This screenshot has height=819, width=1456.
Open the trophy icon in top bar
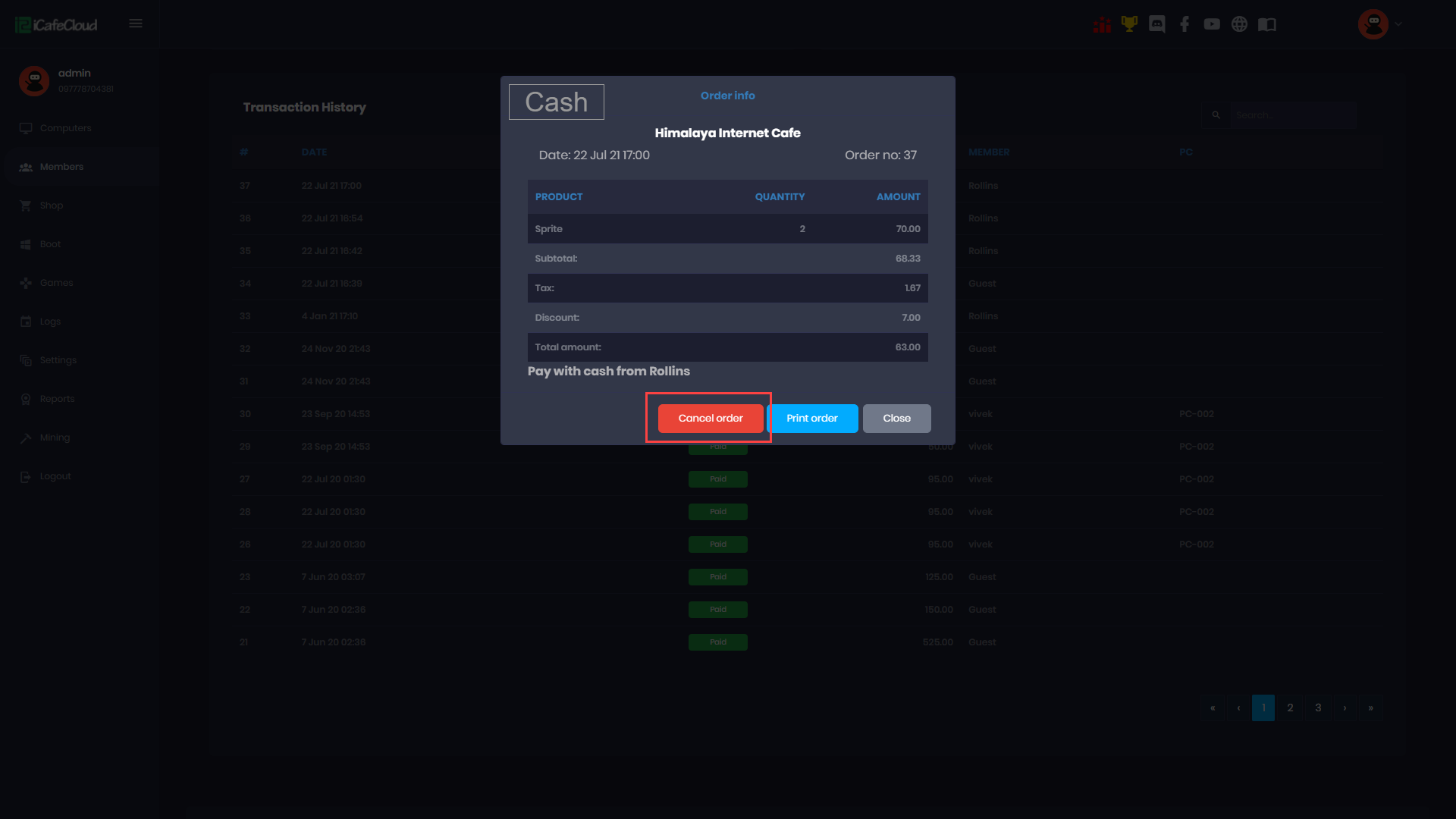point(1129,24)
